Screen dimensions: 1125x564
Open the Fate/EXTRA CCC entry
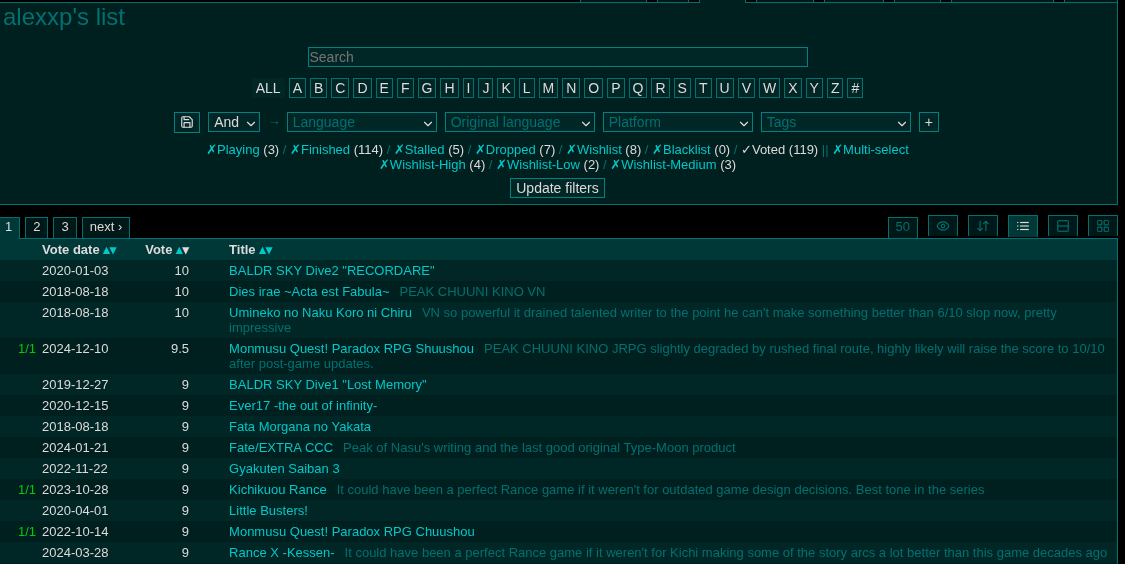(281, 448)
